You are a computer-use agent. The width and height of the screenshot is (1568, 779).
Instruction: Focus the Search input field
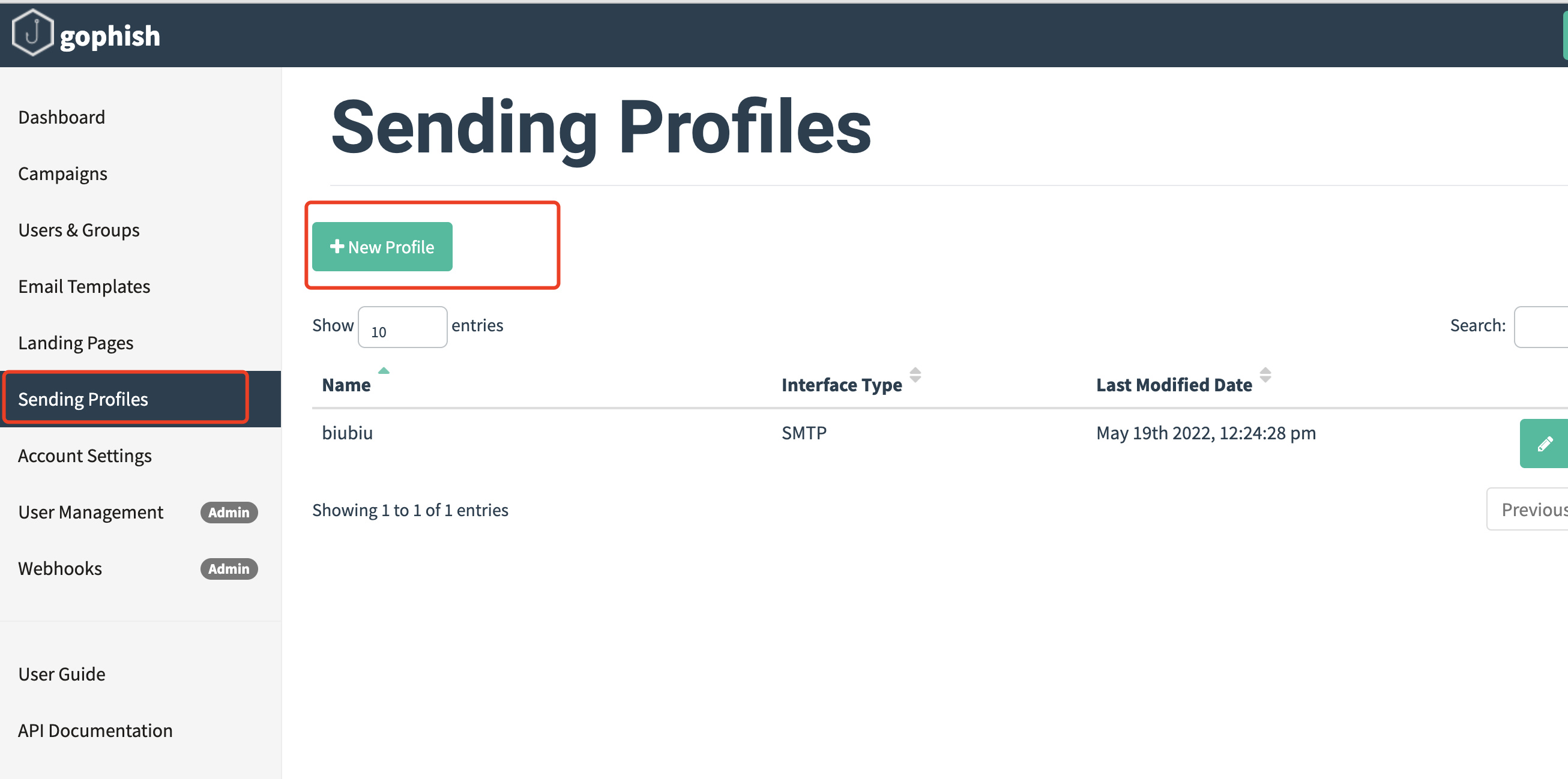[1542, 327]
